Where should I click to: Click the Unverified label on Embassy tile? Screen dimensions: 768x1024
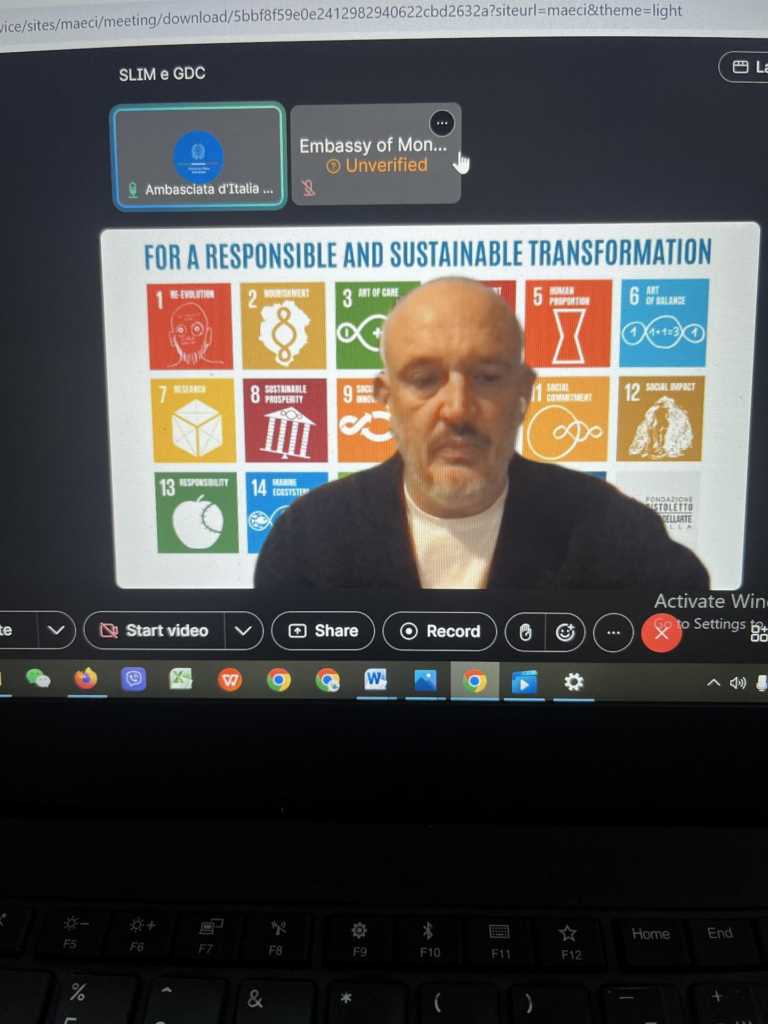(377, 166)
